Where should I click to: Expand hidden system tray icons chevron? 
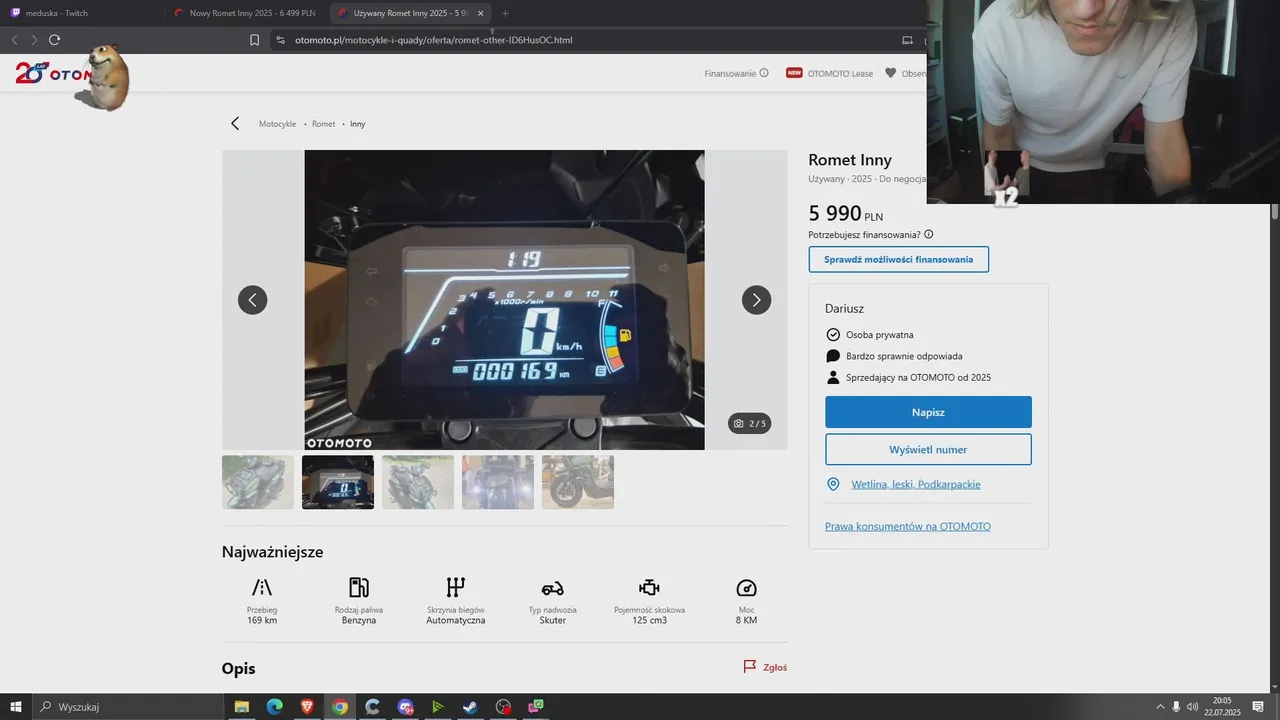point(1160,707)
